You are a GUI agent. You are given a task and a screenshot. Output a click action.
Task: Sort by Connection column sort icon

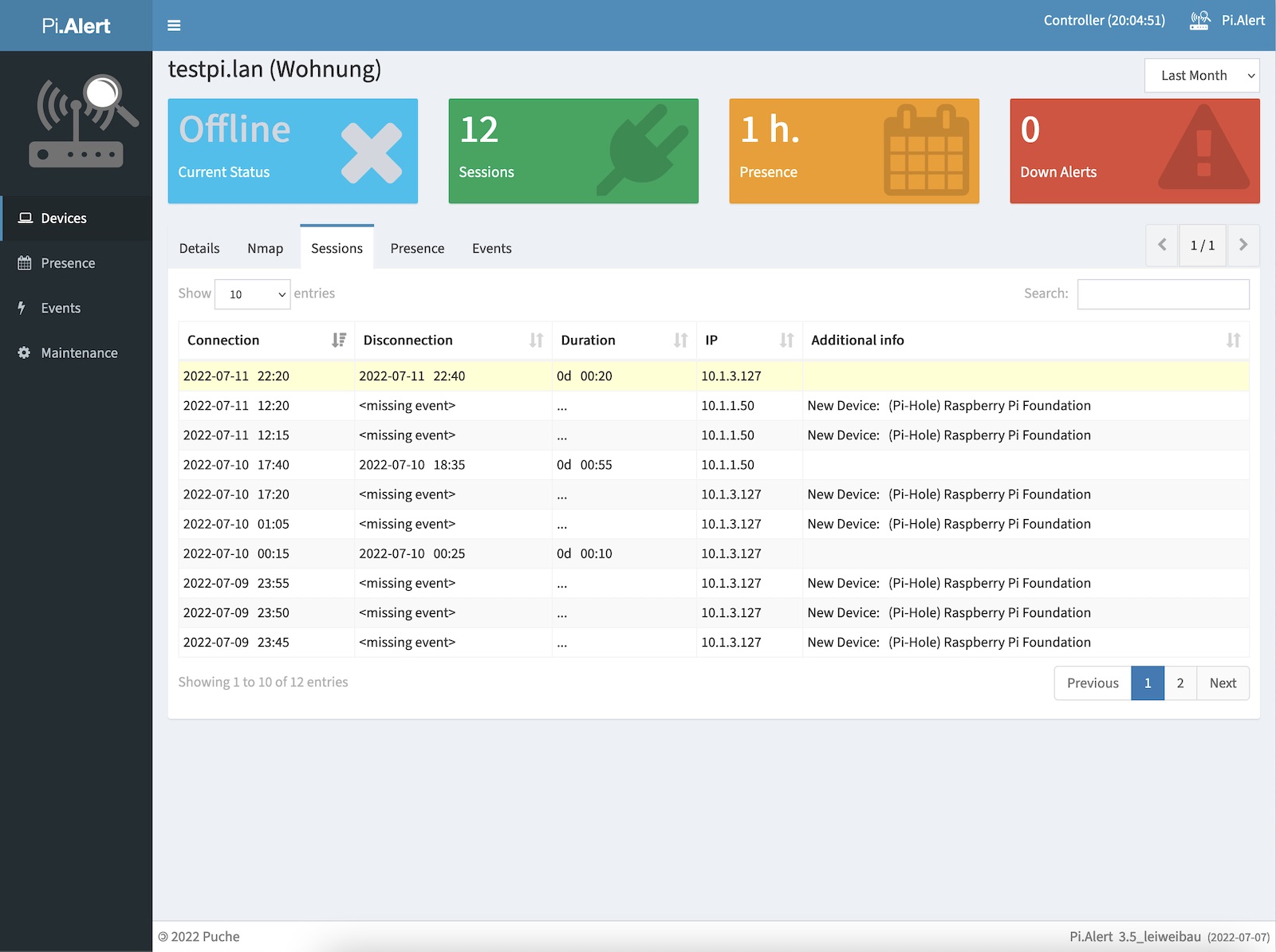(x=339, y=340)
